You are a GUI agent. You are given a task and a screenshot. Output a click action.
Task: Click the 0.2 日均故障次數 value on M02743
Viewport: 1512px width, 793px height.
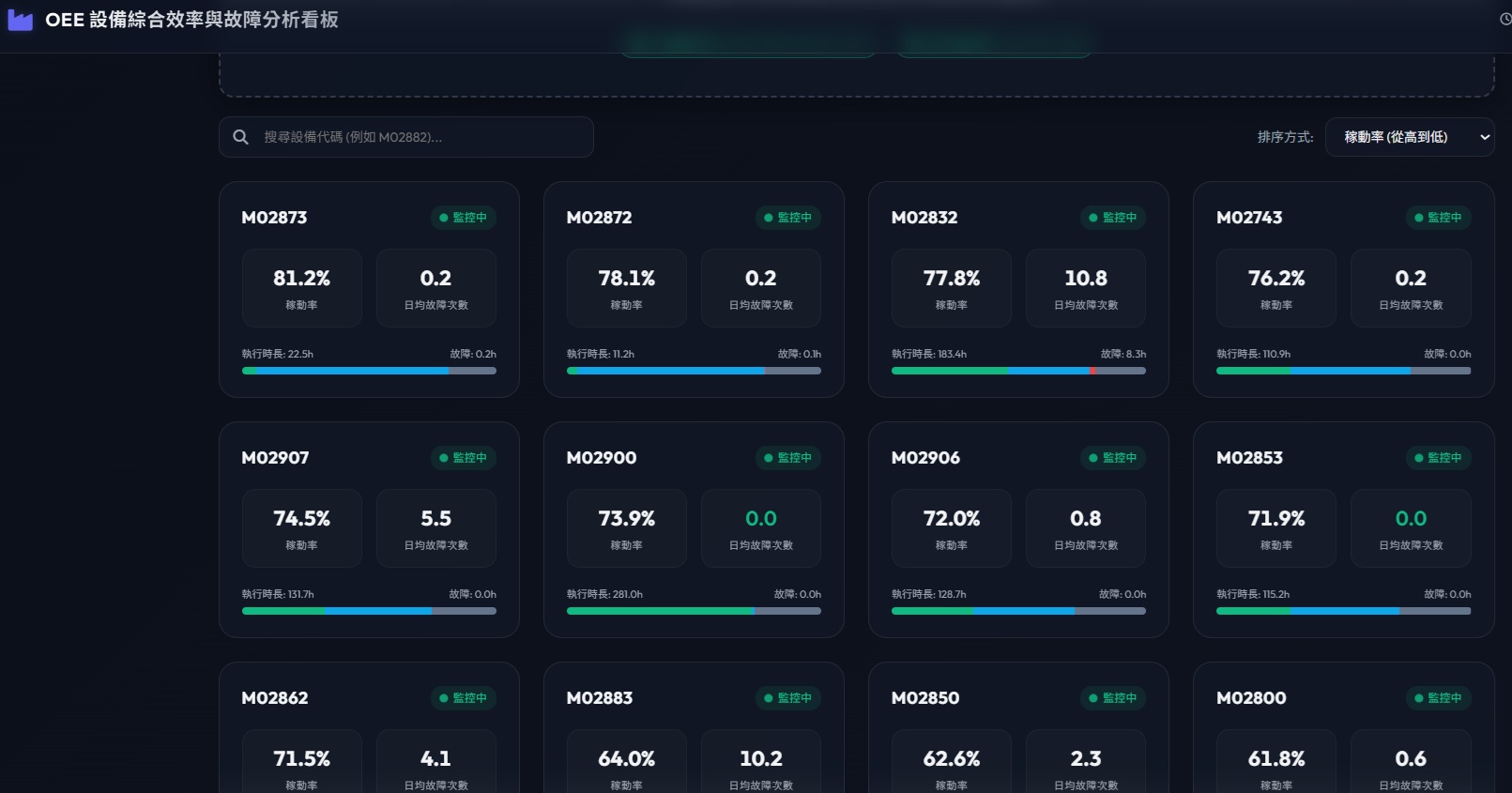[1411, 279]
